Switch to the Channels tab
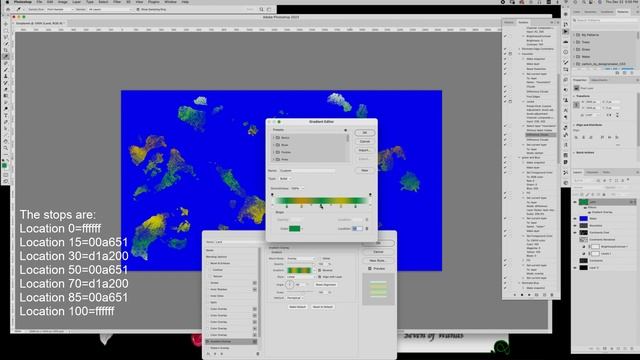 tap(593, 172)
